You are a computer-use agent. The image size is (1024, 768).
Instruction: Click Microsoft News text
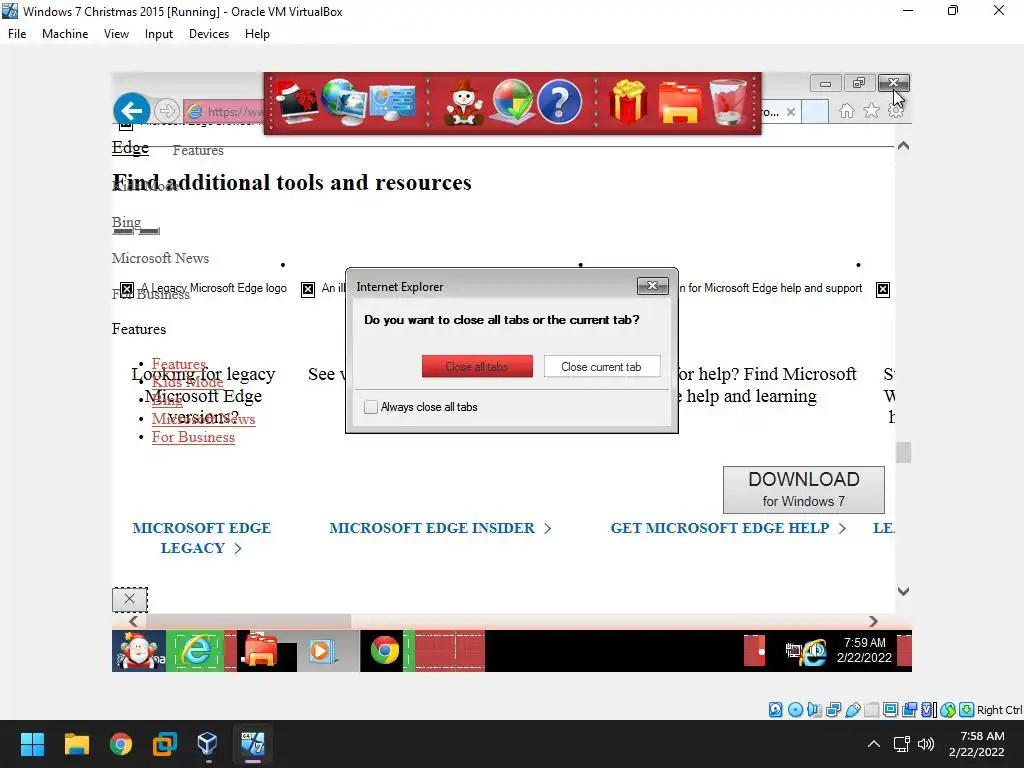coord(160,258)
